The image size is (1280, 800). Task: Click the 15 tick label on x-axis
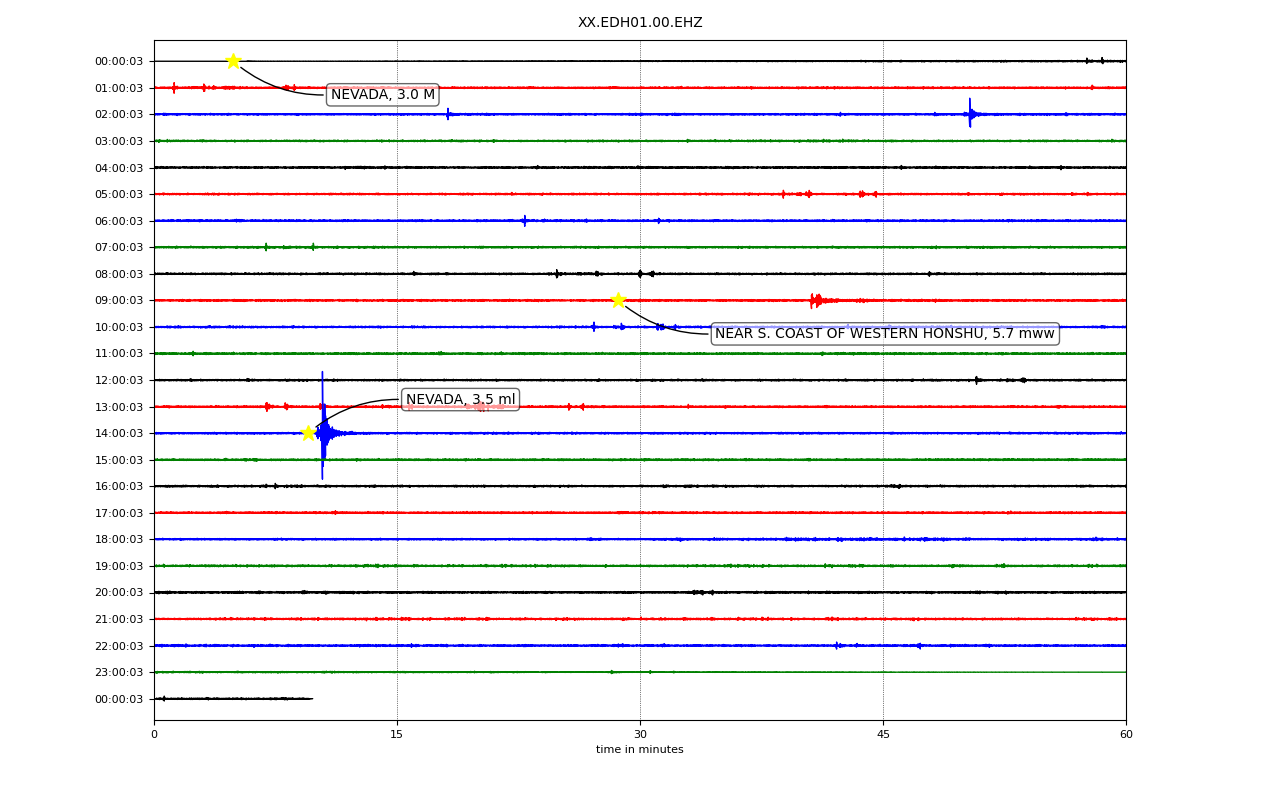pyautogui.click(x=397, y=735)
